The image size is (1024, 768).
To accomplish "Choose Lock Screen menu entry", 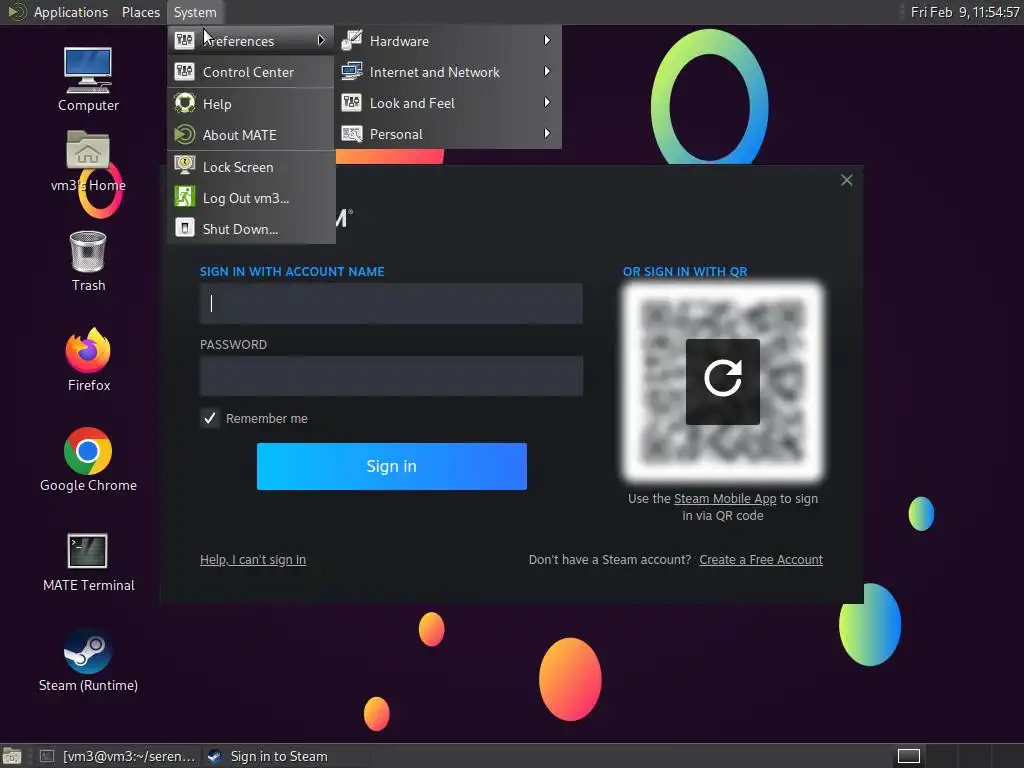I will pos(251,167).
